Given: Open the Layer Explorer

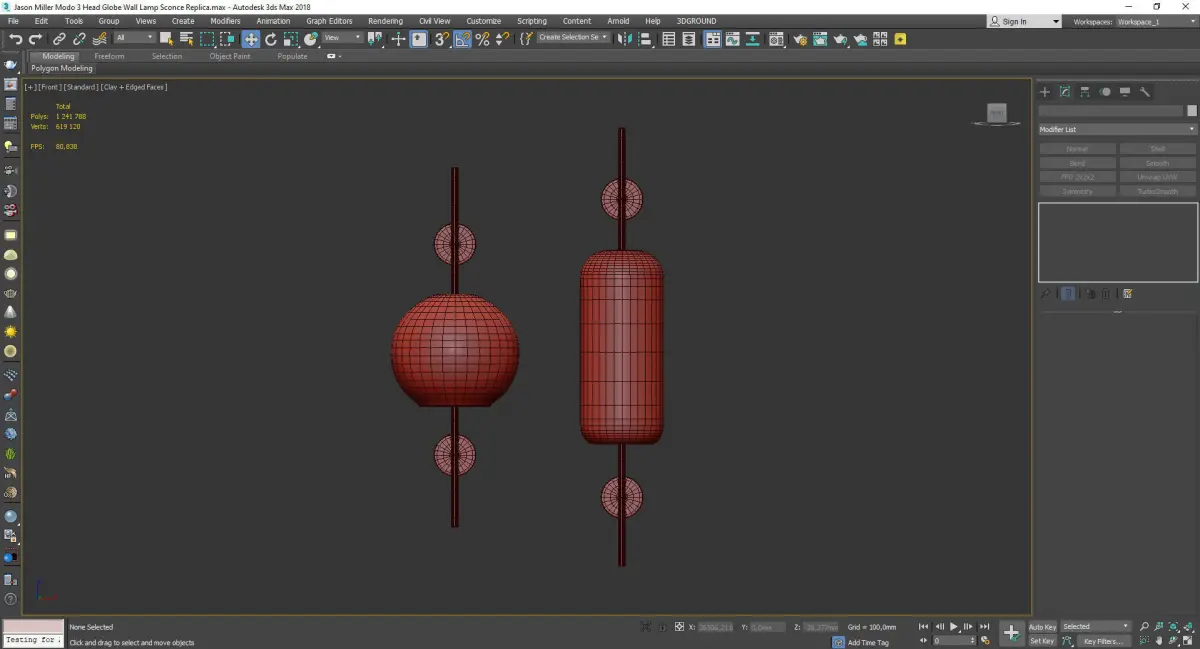Looking at the screenshot, I should (x=690, y=39).
